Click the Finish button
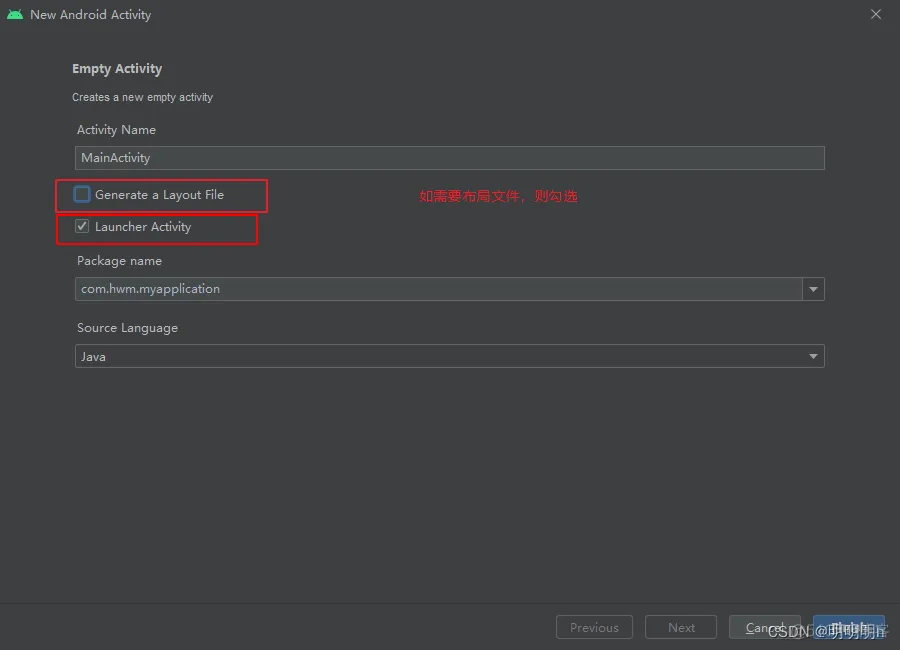 click(848, 628)
